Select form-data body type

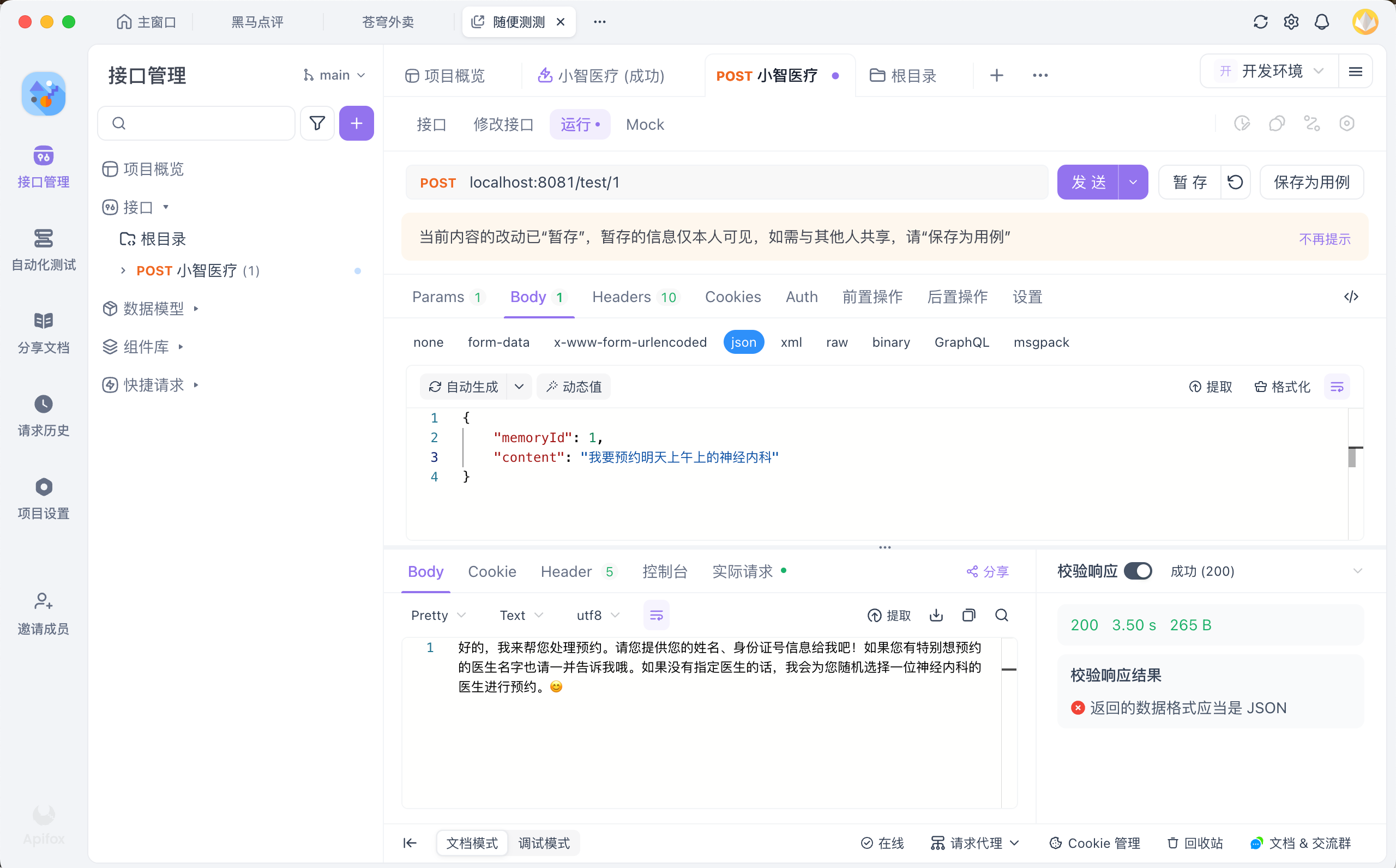point(498,342)
